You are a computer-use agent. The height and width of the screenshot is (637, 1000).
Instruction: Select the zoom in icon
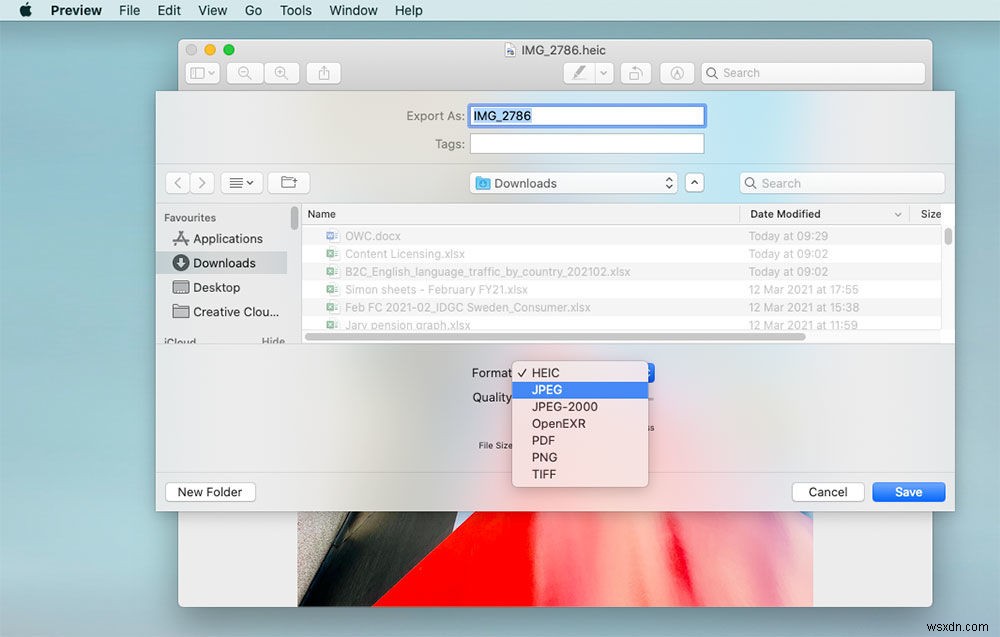282,72
